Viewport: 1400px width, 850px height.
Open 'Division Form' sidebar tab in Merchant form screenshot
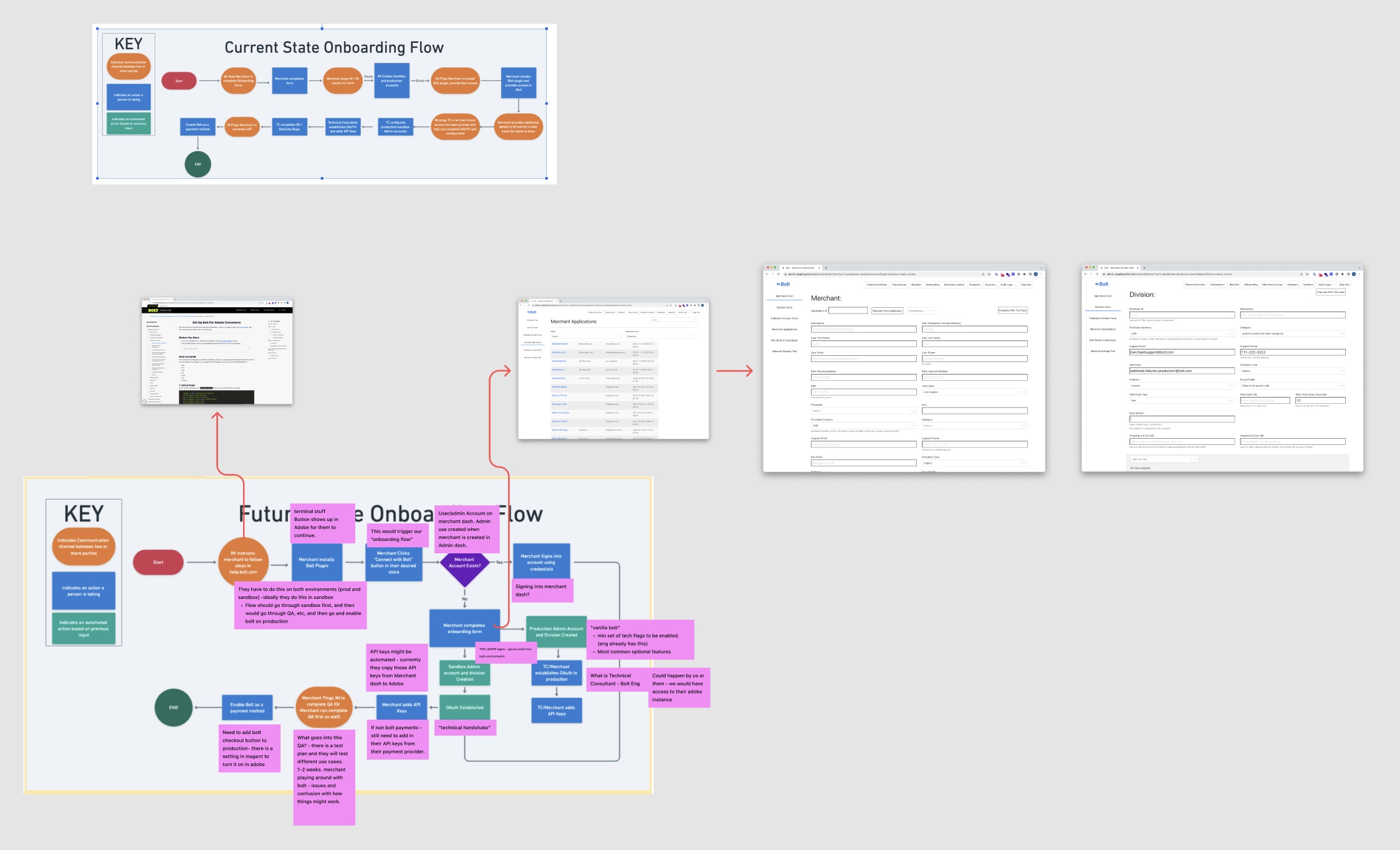(784, 307)
